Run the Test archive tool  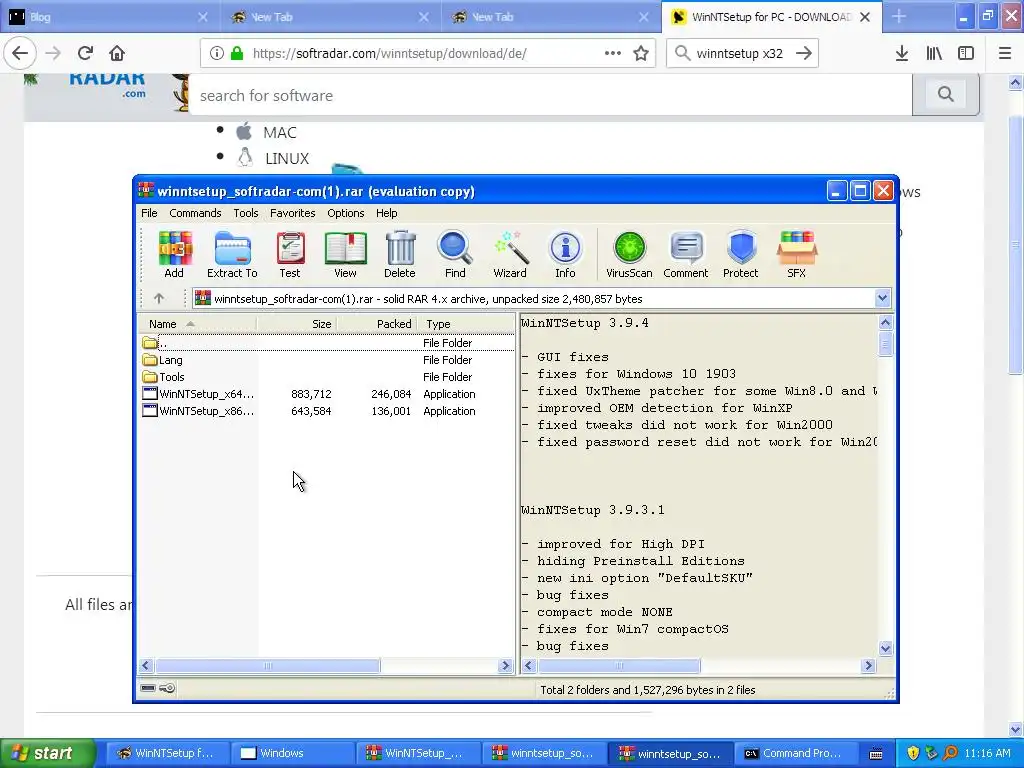[x=290, y=255]
